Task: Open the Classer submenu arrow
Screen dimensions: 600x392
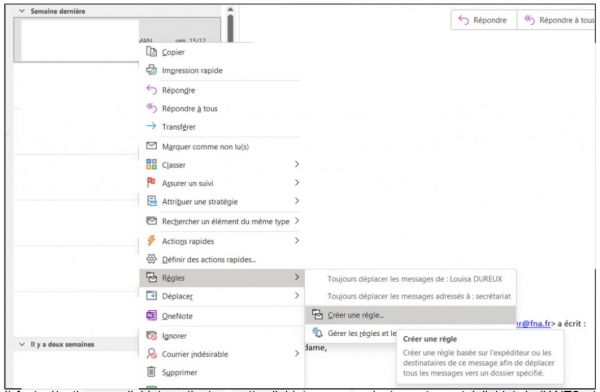Action: (x=297, y=164)
